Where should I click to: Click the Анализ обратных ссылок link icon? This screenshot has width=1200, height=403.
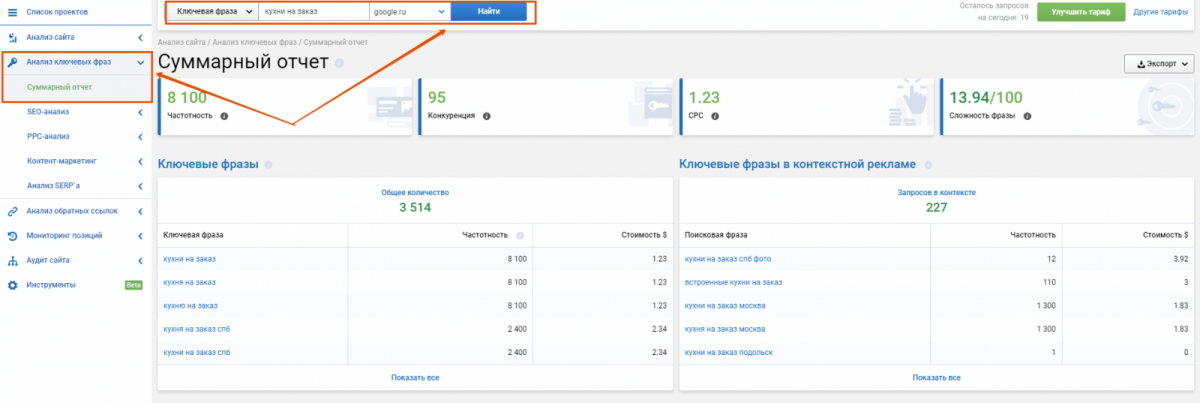pos(12,211)
